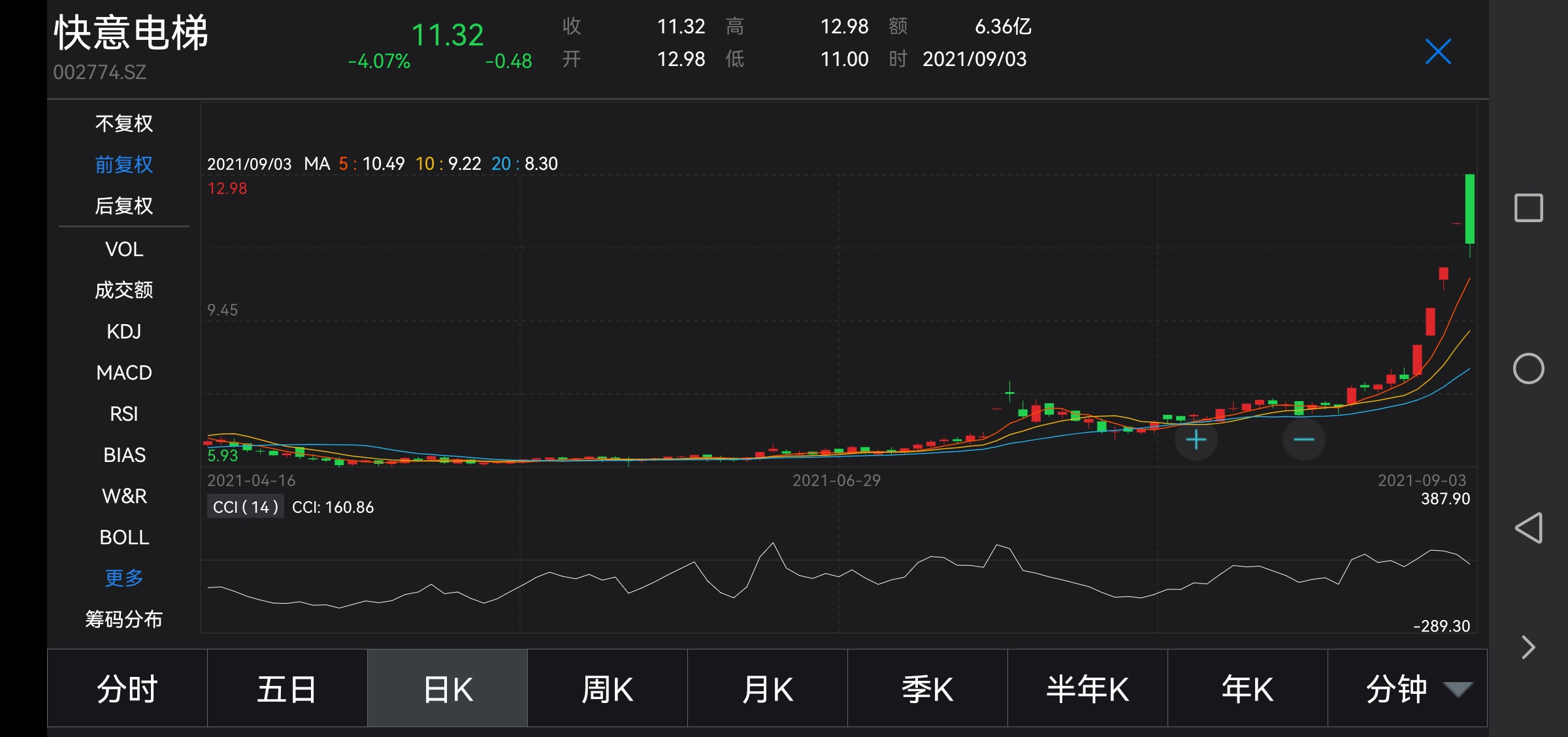
Task: Tap the x-axis date 2021-04-16
Action: coord(252,481)
